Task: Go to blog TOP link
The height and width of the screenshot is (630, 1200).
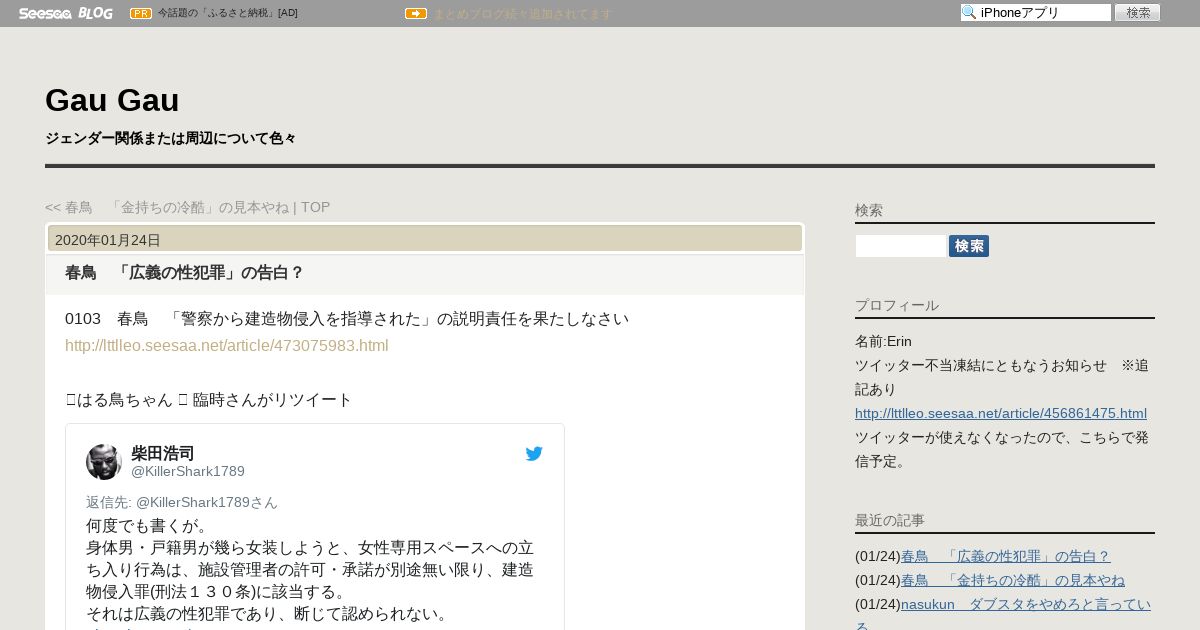Action: coord(315,207)
